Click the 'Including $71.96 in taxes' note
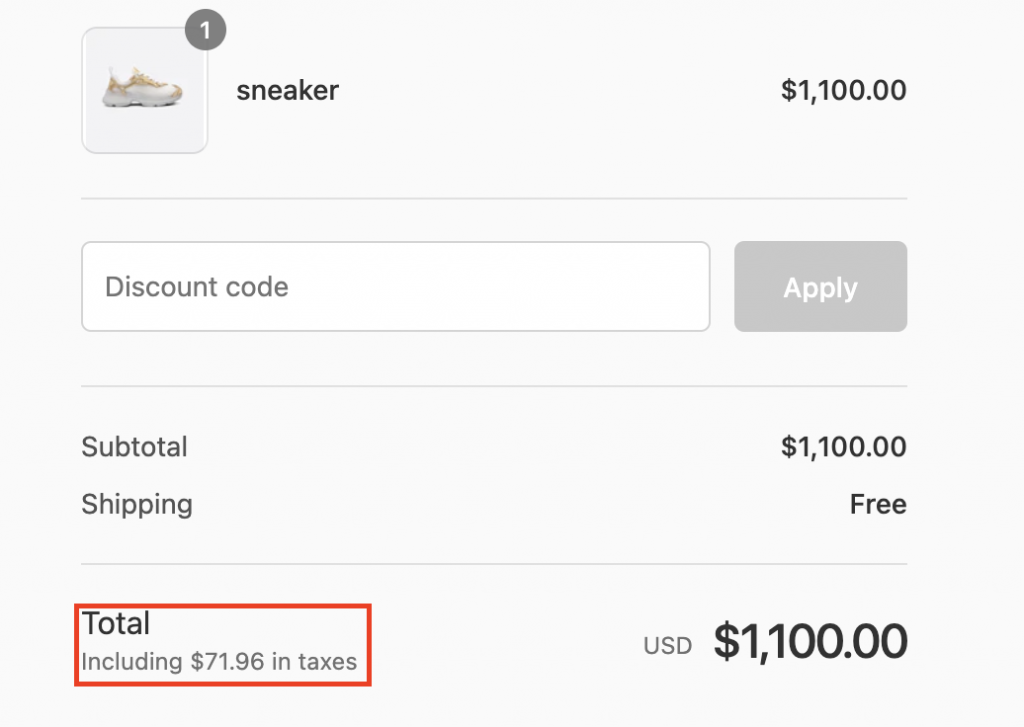 219,662
